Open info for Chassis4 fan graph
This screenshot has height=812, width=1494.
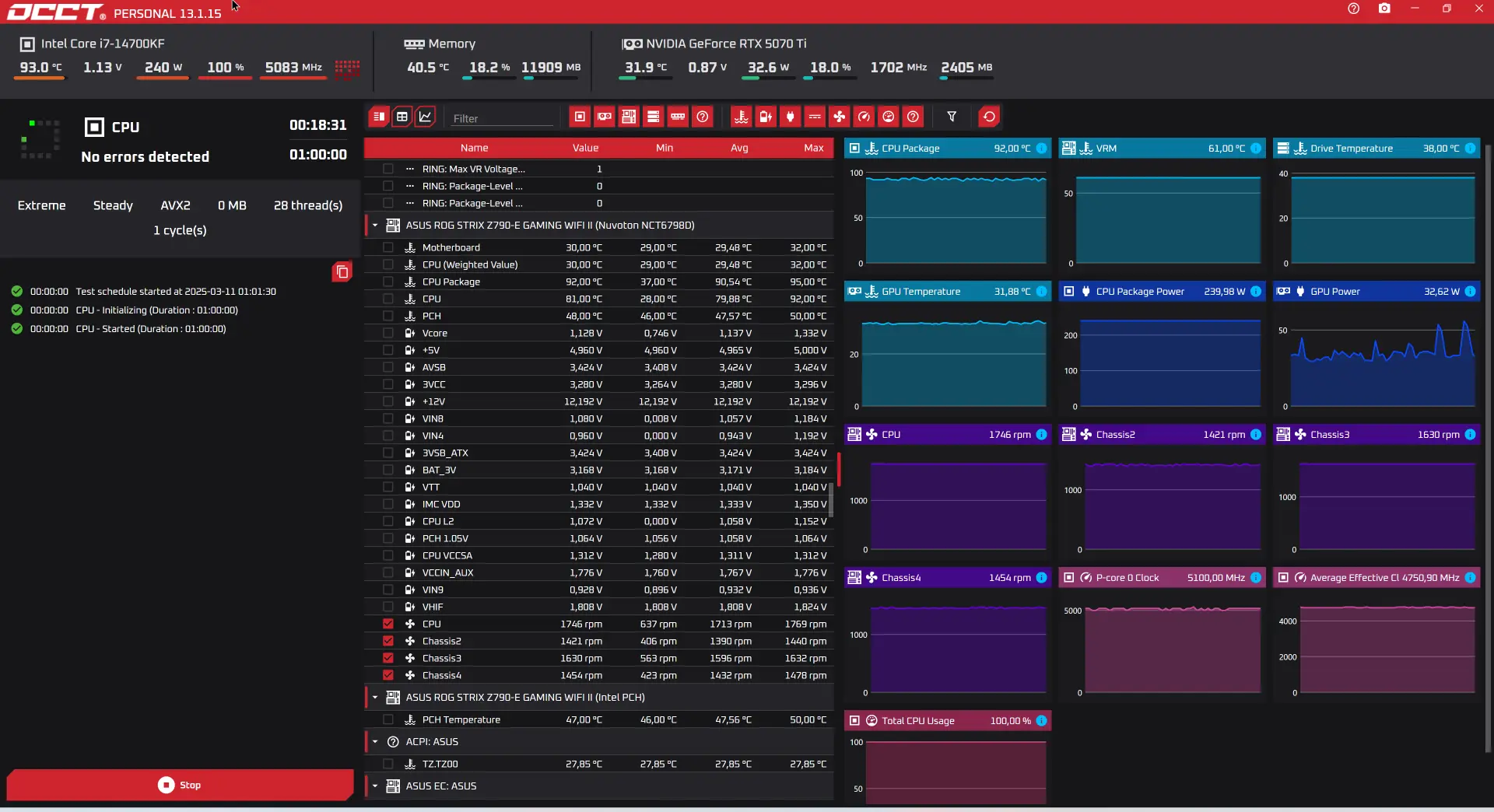(x=1041, y=578)
